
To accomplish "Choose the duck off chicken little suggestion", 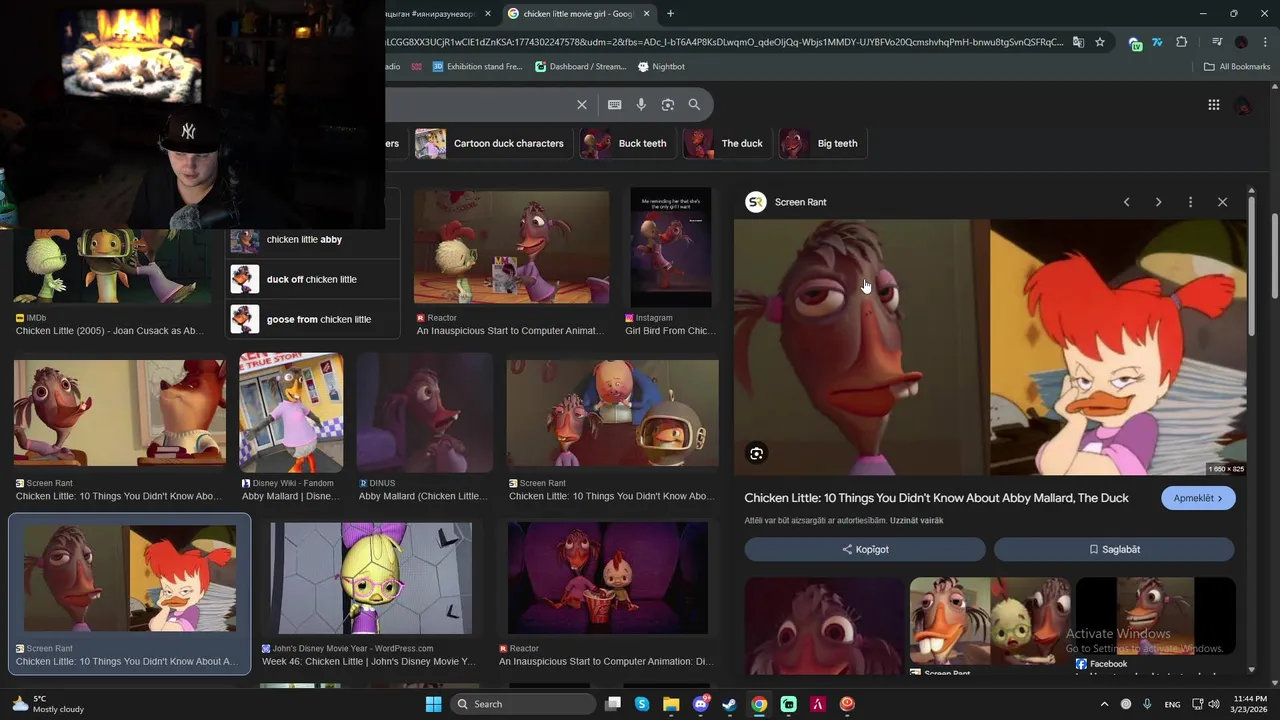I will [x=313, y=279].
